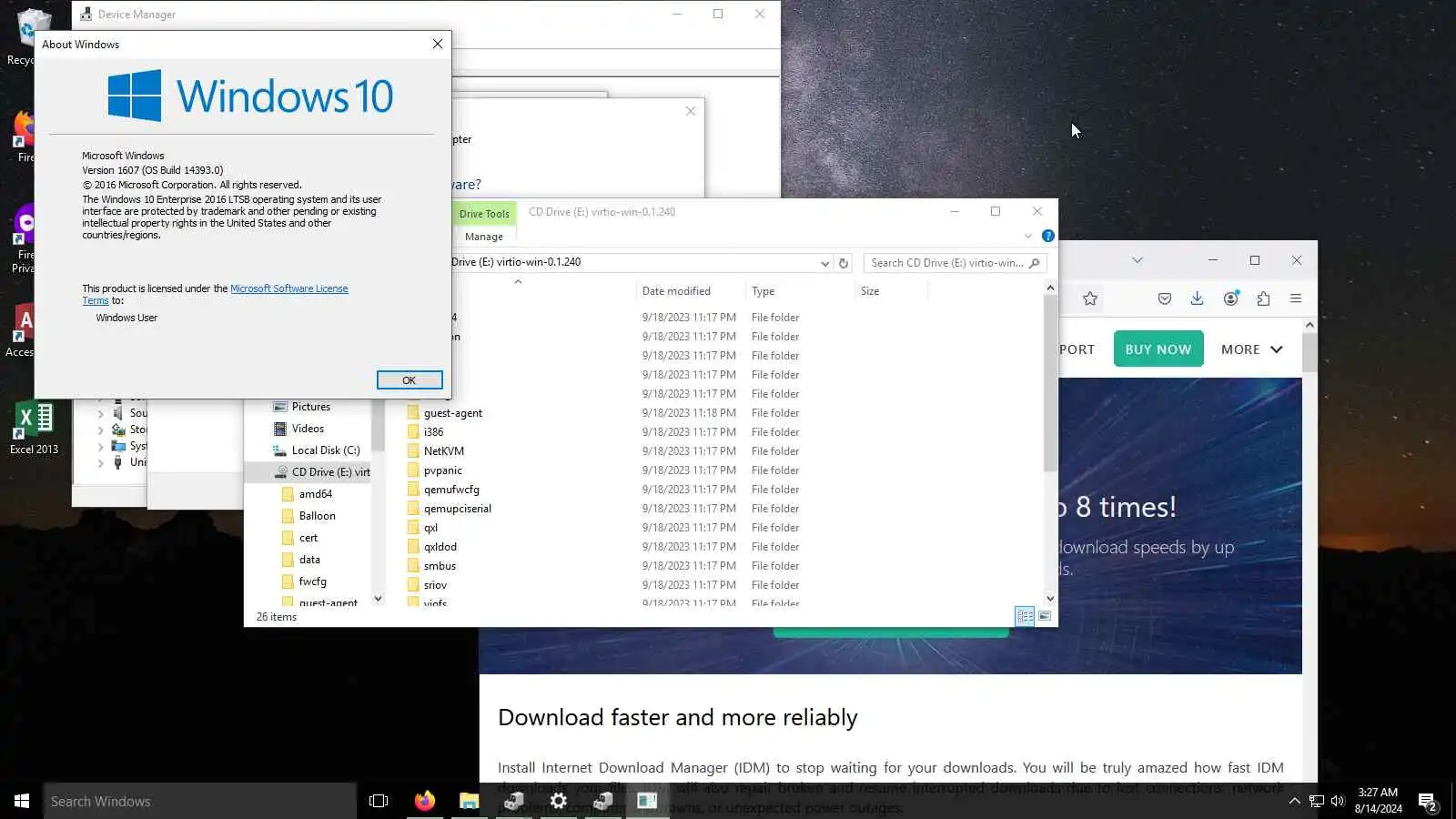Click the qxldod folder icon in the file list
Image resolution: width=1456 pixels, height=819 pixels.
click(x=413, y=547)
